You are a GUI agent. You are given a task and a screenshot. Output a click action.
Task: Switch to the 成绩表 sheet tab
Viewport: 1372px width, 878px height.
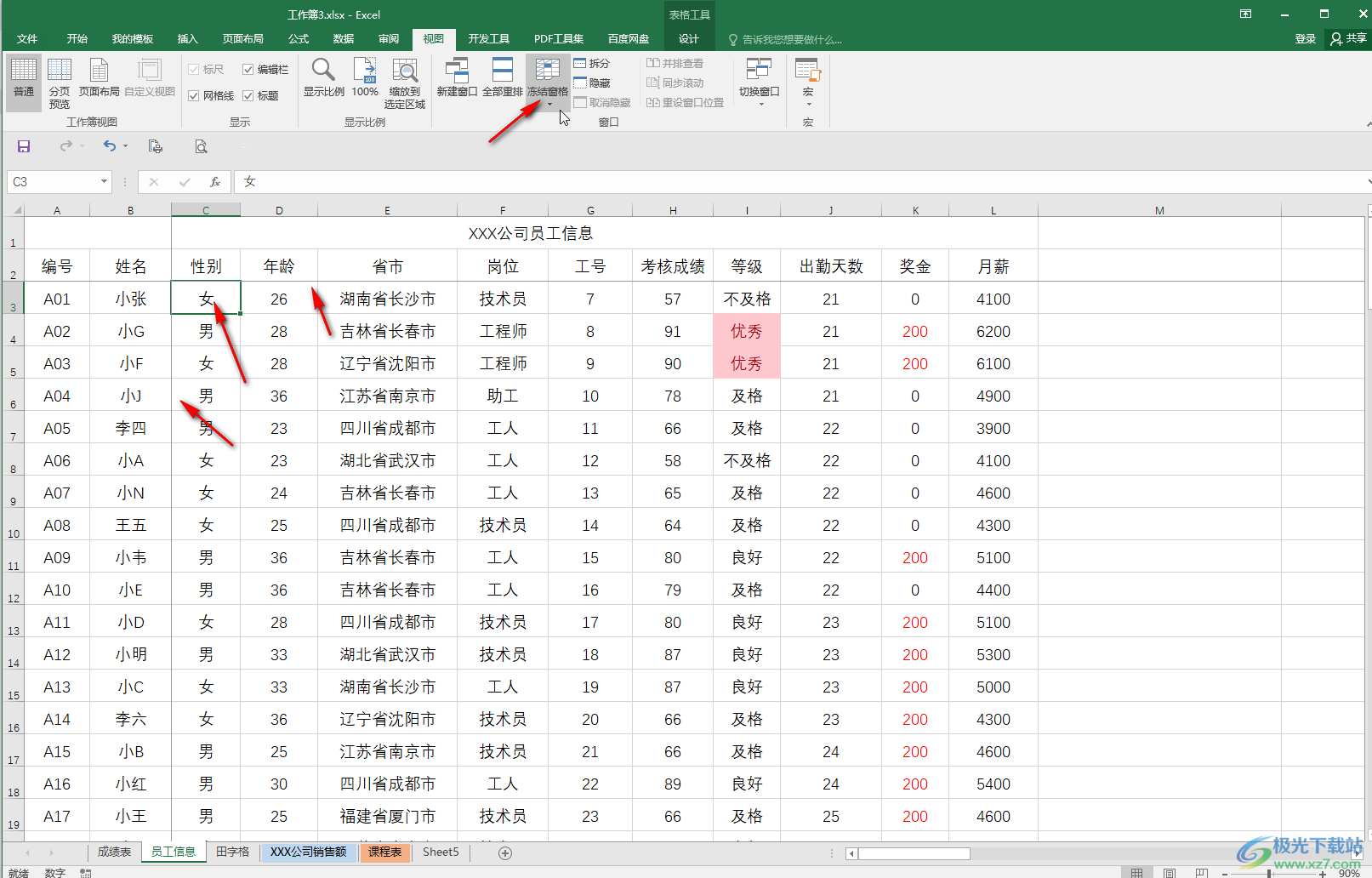coord(114,852)
